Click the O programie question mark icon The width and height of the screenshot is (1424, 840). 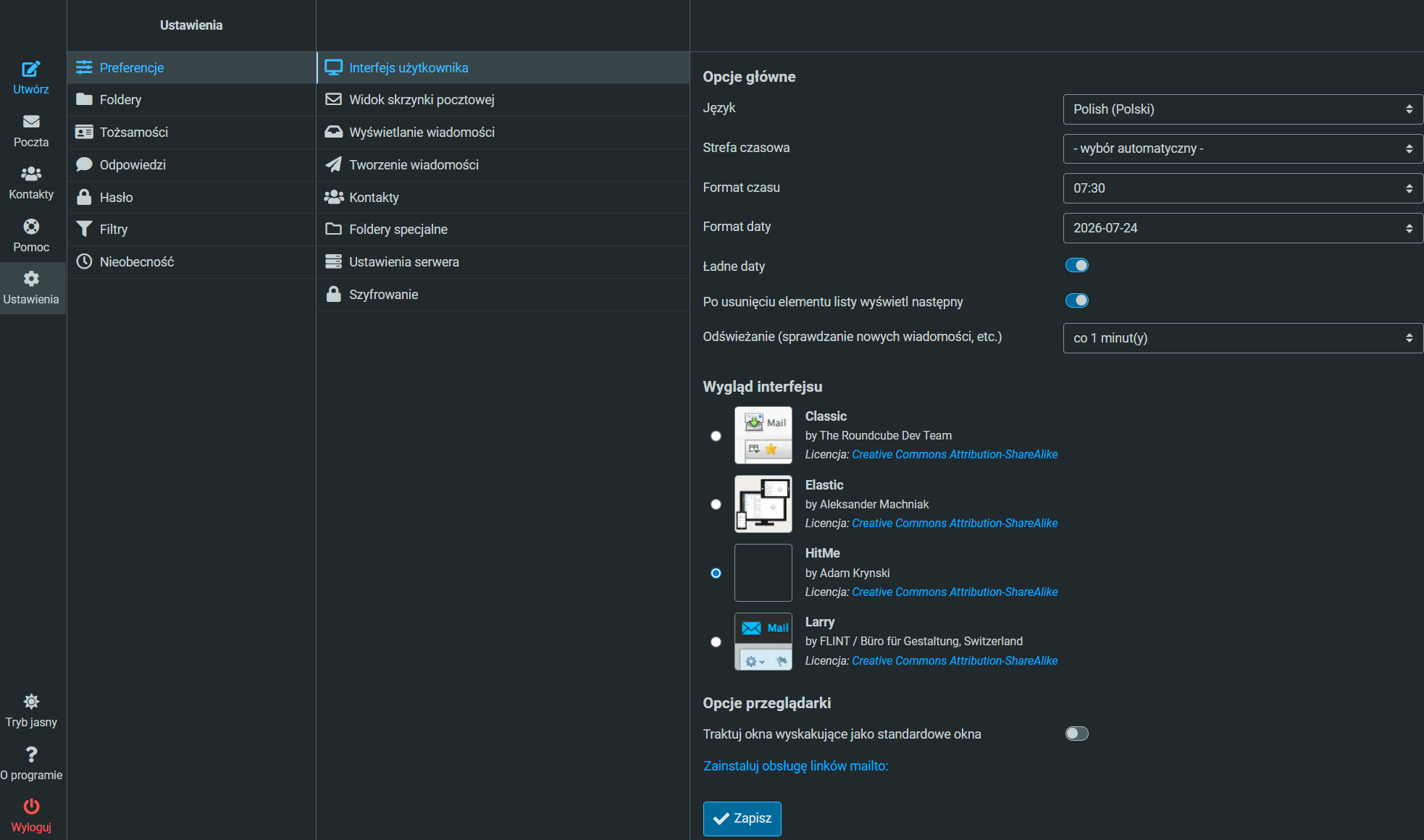[30, 755]
